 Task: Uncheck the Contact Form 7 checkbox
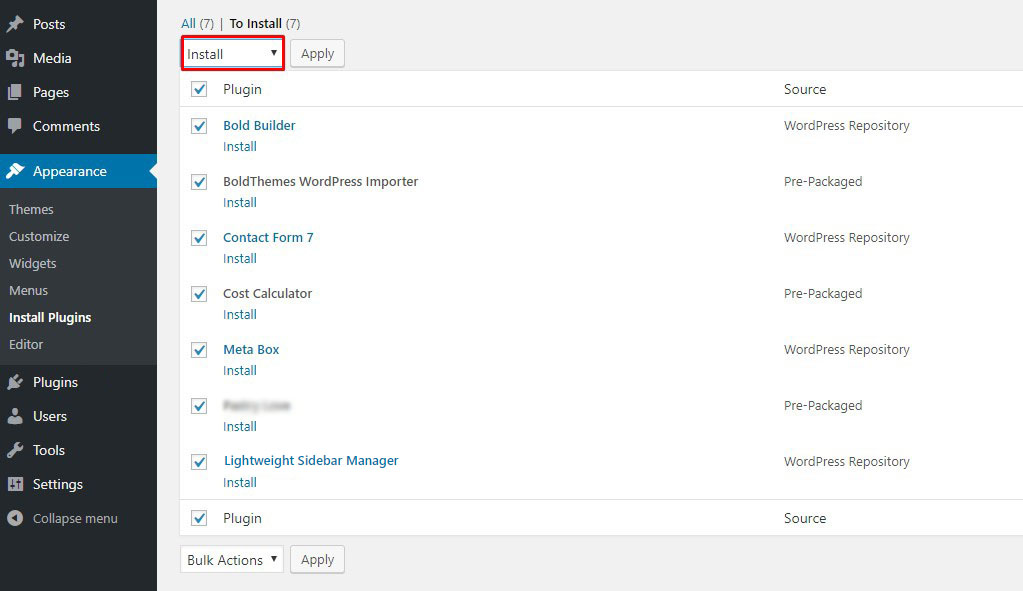199,237
